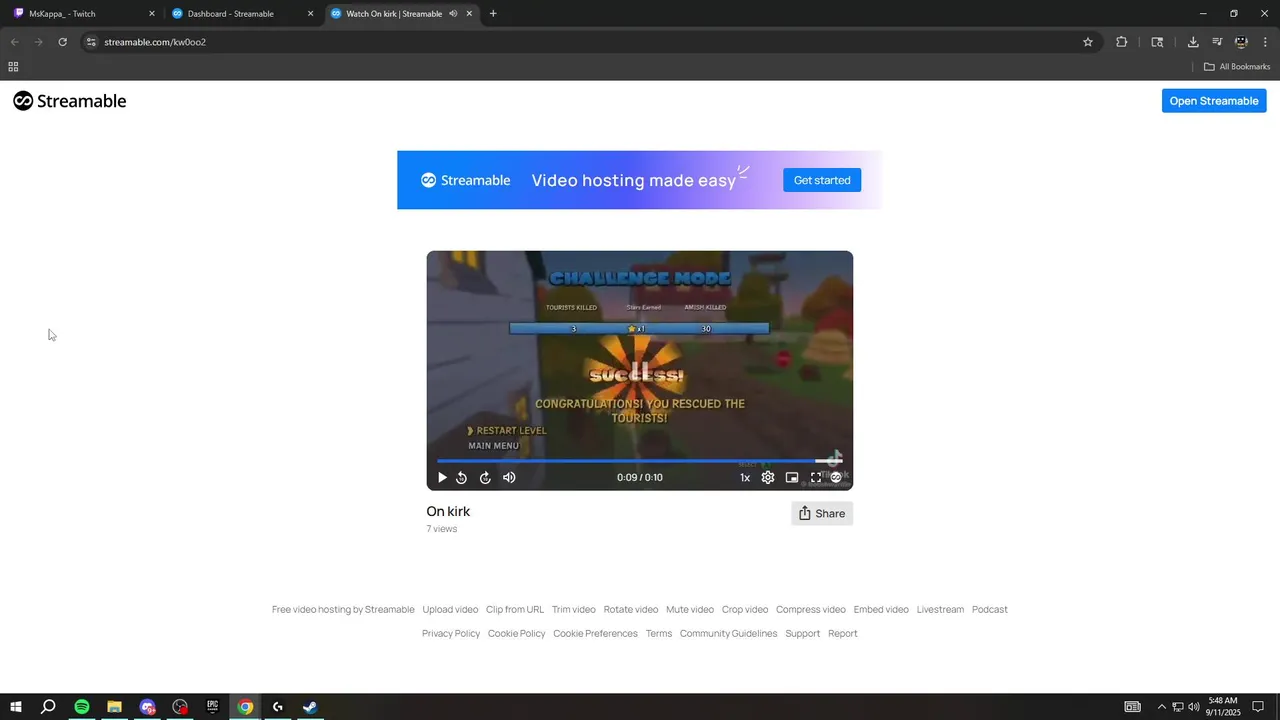Screen dimensions: 1280x720
Task: Bookmark this page with the star
Action: [x=1088, y=42]
